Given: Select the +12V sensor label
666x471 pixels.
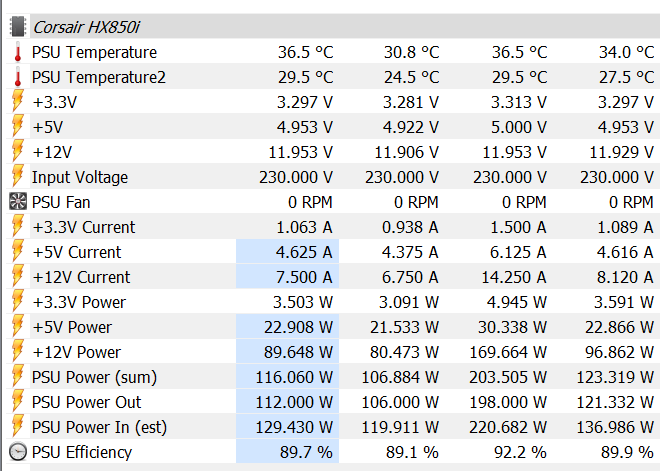Looking at the screenshot, I should (x=52, y=152).
